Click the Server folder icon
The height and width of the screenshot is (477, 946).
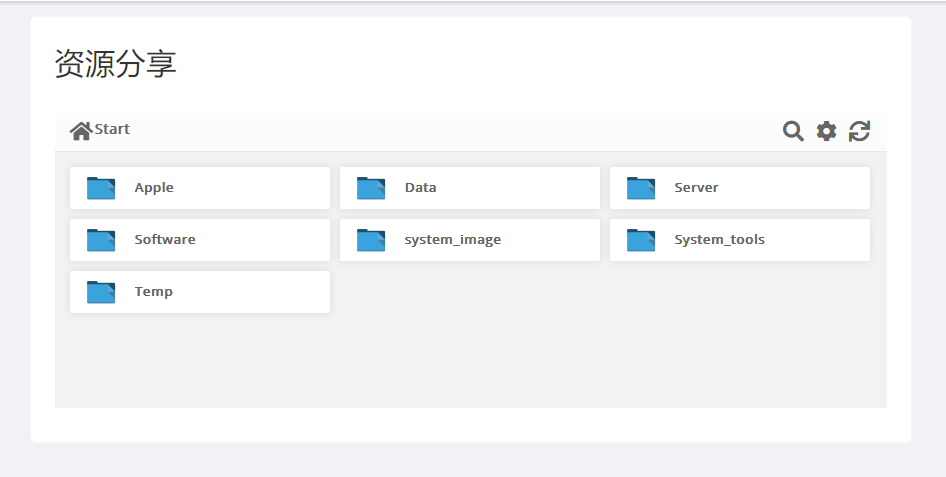[x=641, y=188]
